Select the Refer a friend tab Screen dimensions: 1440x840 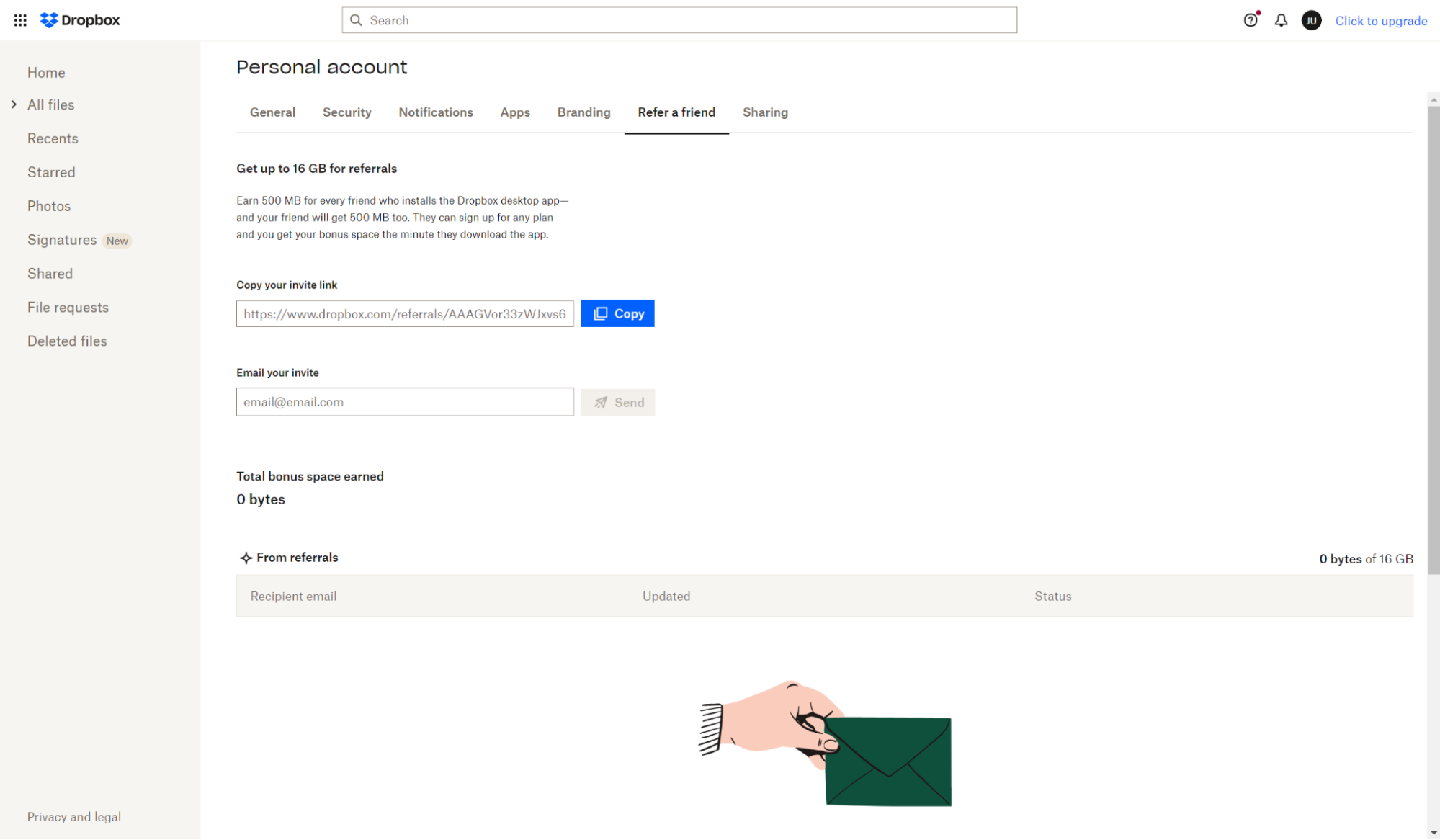pos(676,112)
